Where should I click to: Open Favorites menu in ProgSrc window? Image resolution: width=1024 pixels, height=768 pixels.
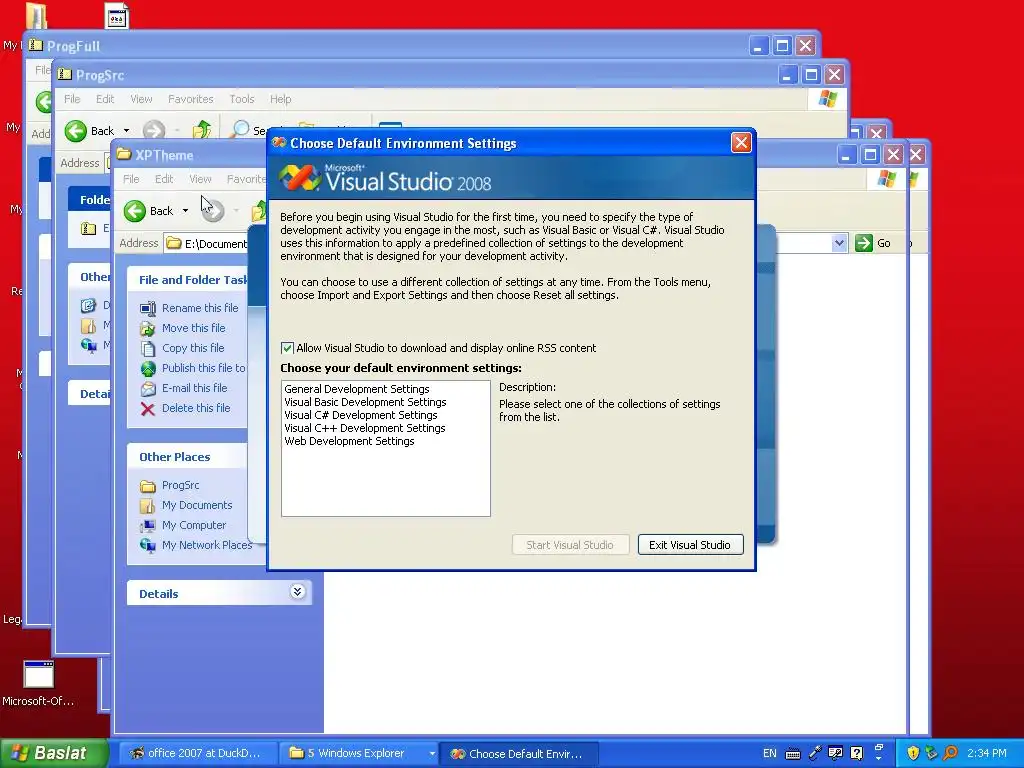point(191,99)
